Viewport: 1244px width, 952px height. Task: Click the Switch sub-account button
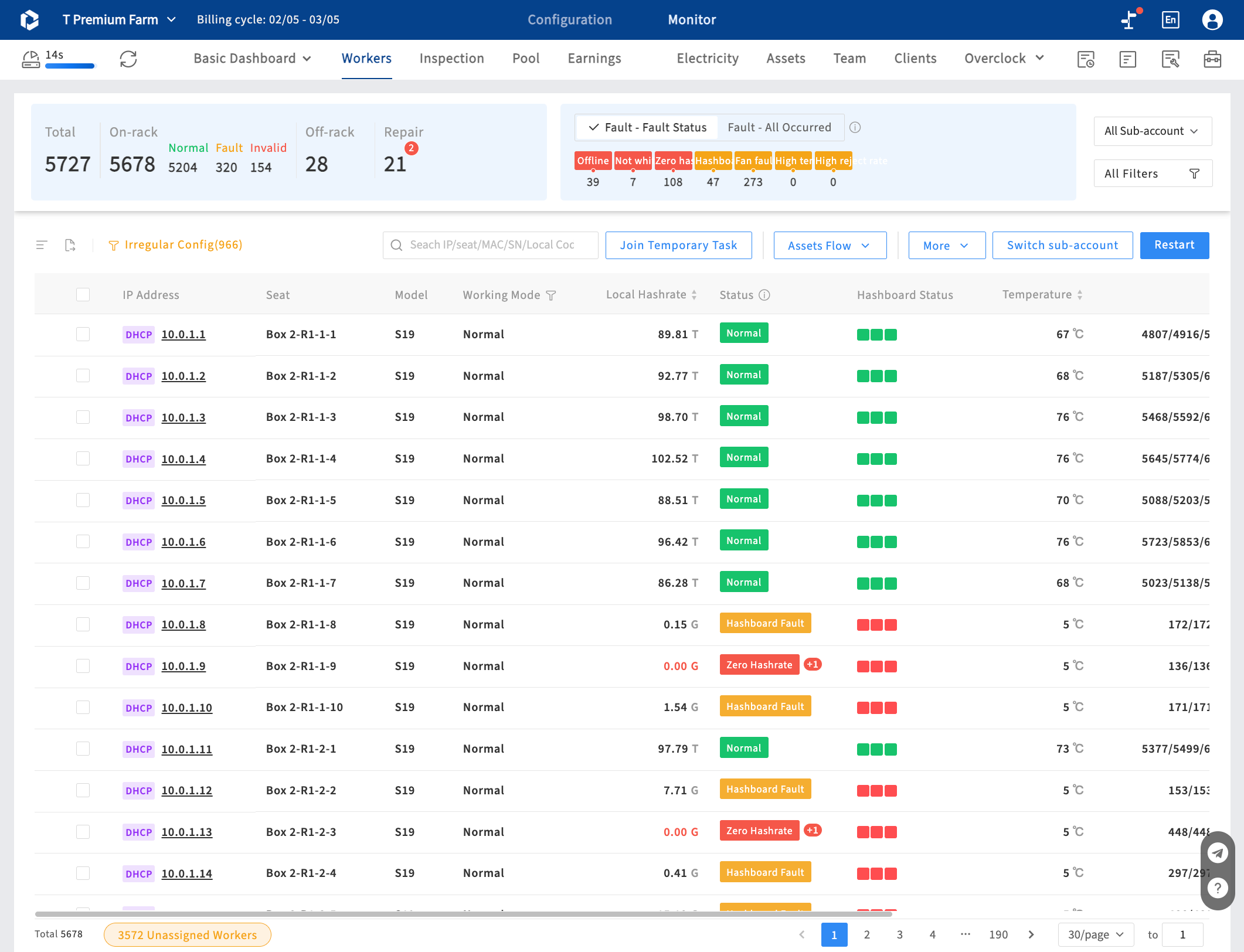tap(1062, 246)
